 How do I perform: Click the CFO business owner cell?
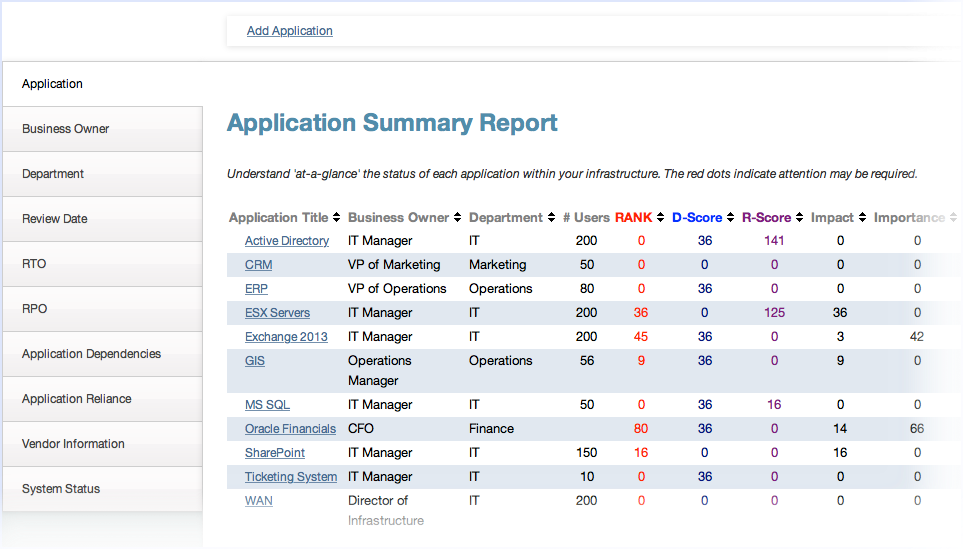coord(361,429)
